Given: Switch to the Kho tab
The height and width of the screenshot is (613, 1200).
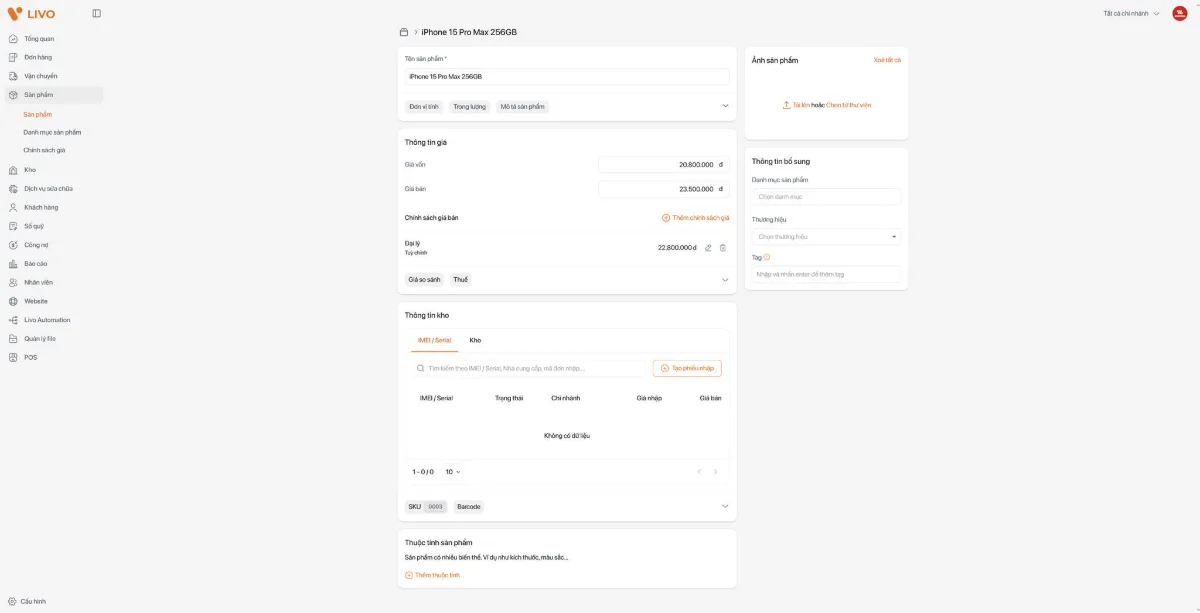Looking at the screenshot, I should click(475, 340).
